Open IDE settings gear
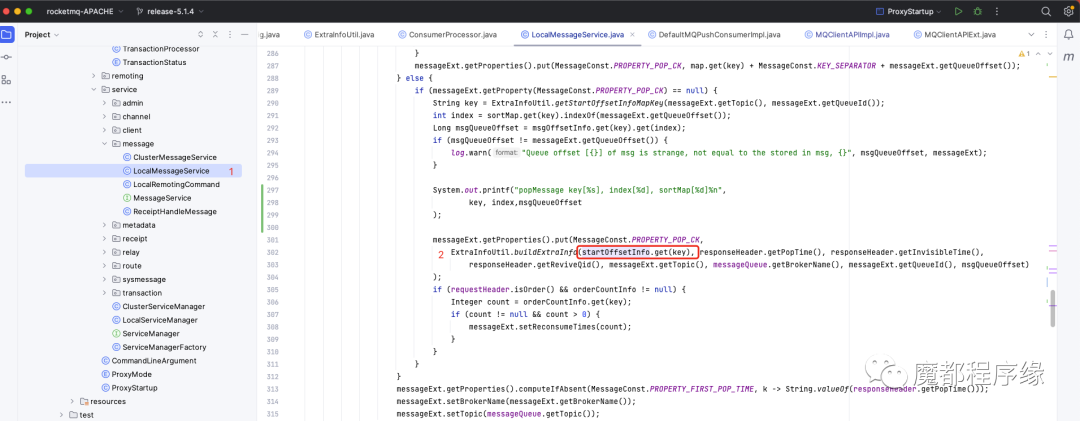1080x421 pixels. pos(1068,12)
